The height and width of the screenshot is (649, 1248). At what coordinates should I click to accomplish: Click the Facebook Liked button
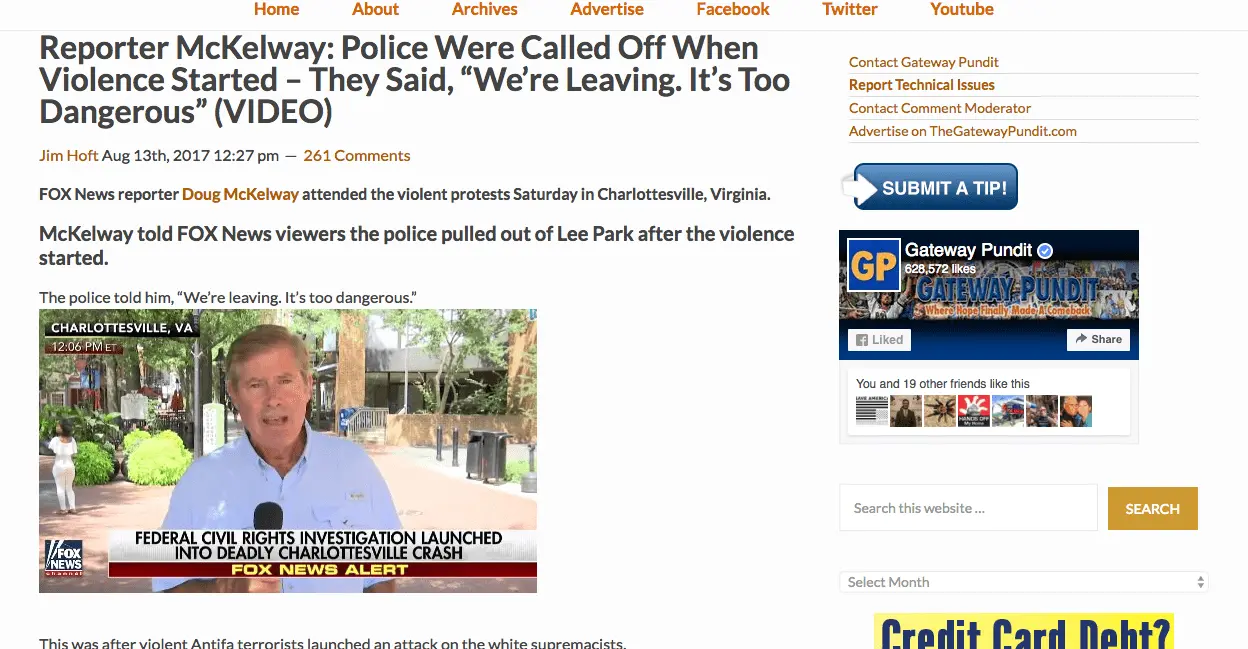(x=879, y=339)
